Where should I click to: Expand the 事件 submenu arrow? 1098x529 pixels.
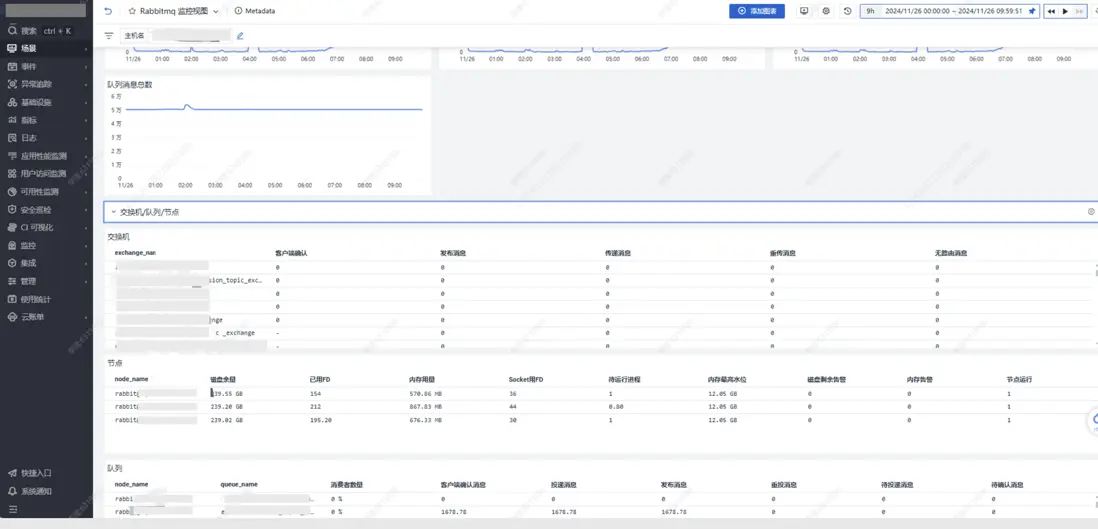pos(86,67)
